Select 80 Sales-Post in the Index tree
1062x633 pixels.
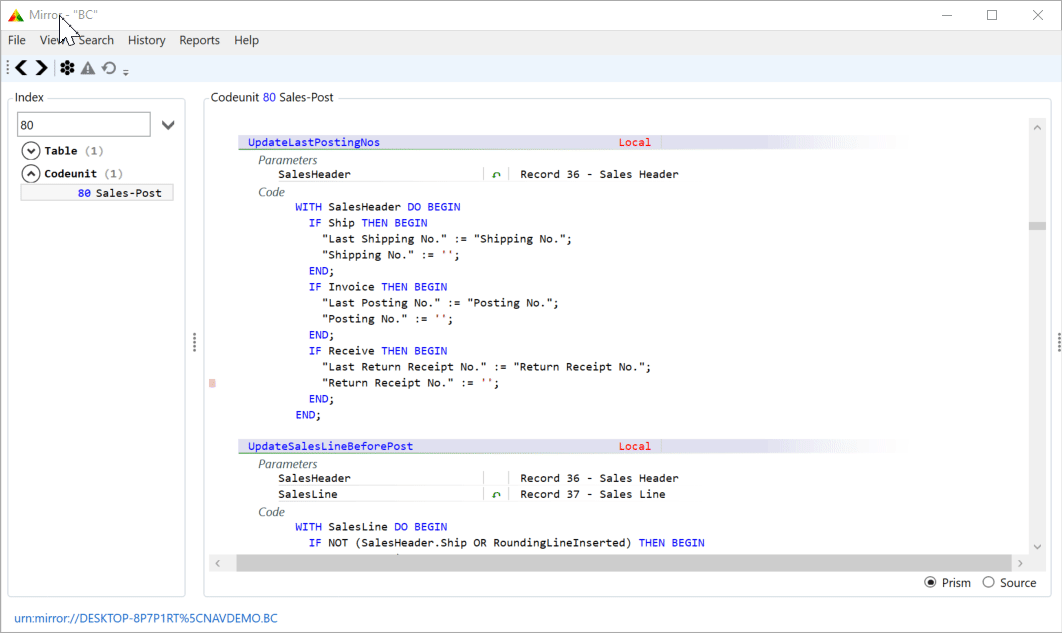(97, 193)
